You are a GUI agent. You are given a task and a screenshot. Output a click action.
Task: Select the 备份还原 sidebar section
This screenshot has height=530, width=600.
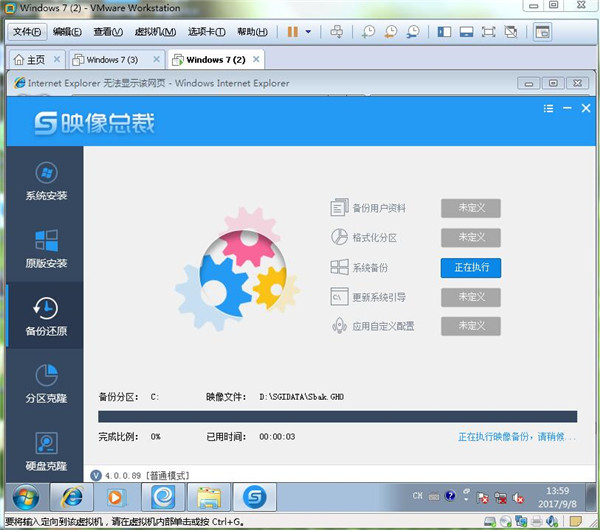(x=46, y=316)
